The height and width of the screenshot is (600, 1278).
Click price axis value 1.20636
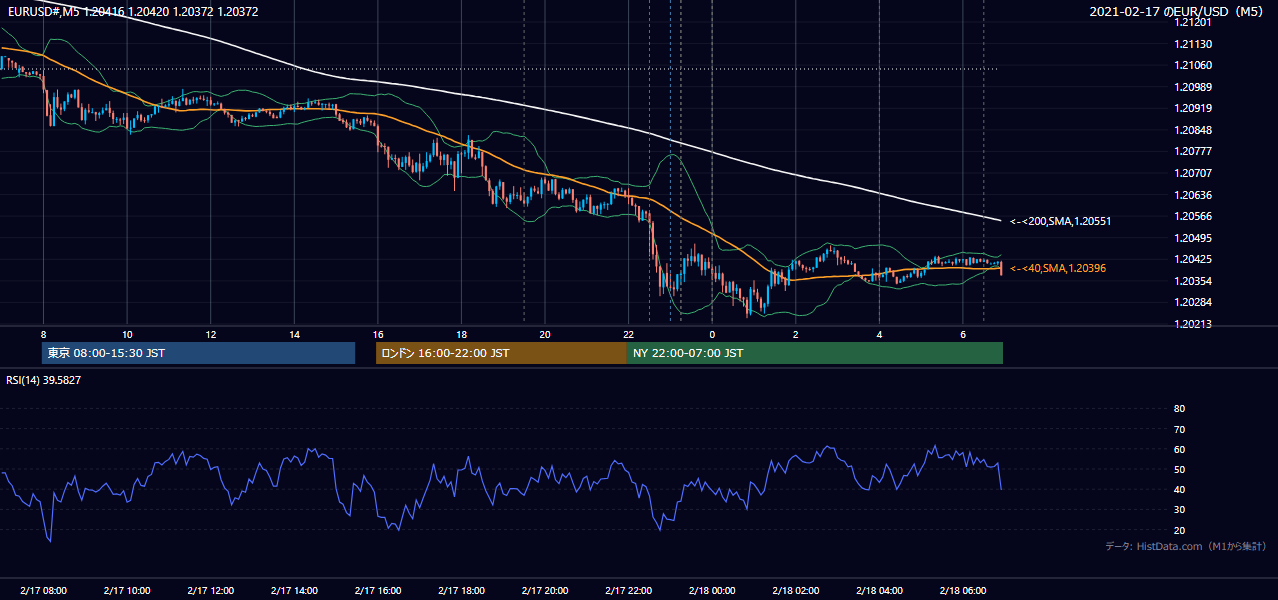point(1193,195)
